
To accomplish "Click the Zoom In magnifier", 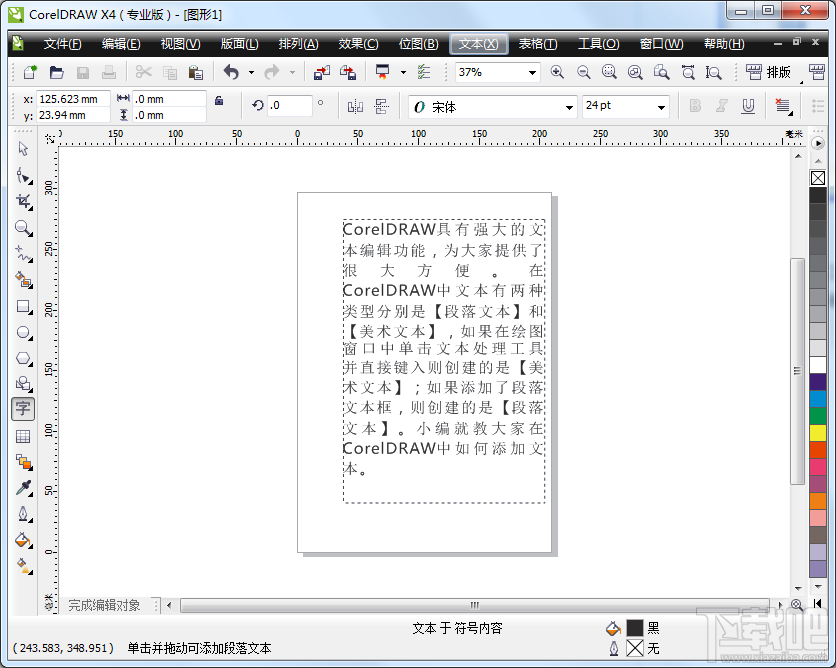I will point(557,72).
